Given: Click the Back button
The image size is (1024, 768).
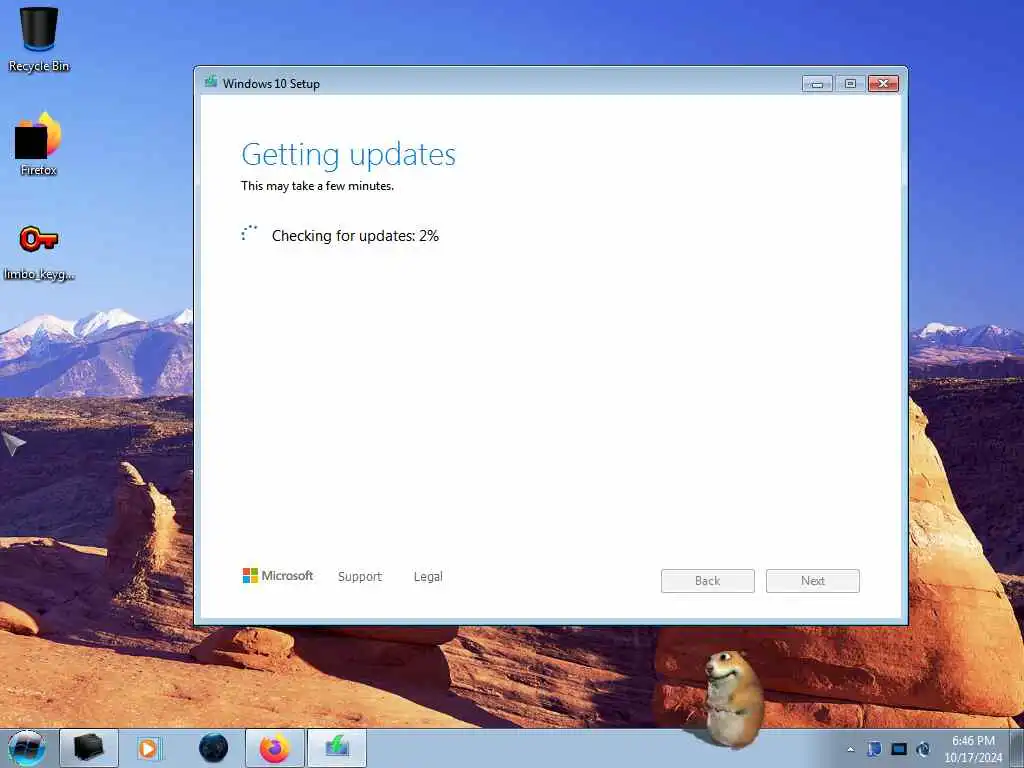Looking at the screenshot, I should tap(707, 581).
